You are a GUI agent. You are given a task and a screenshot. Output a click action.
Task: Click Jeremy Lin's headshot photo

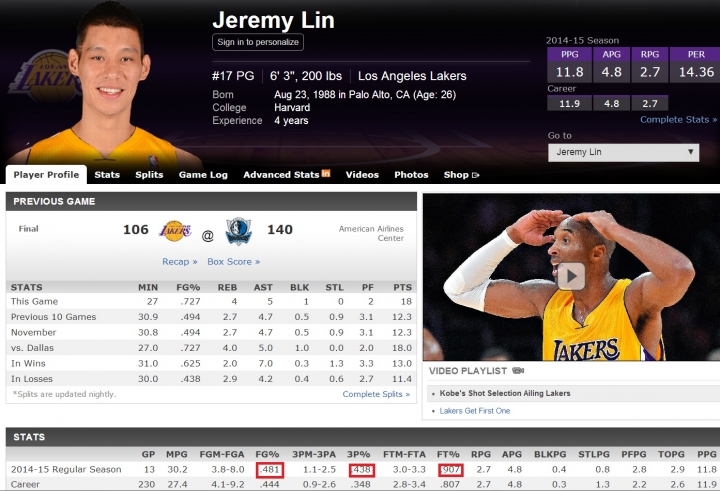(x=108, y=87)
